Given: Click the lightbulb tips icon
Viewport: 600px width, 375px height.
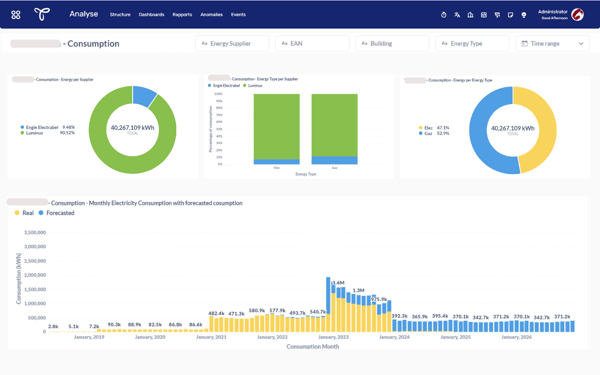Looking at the screenshot, I should point(524,15).
